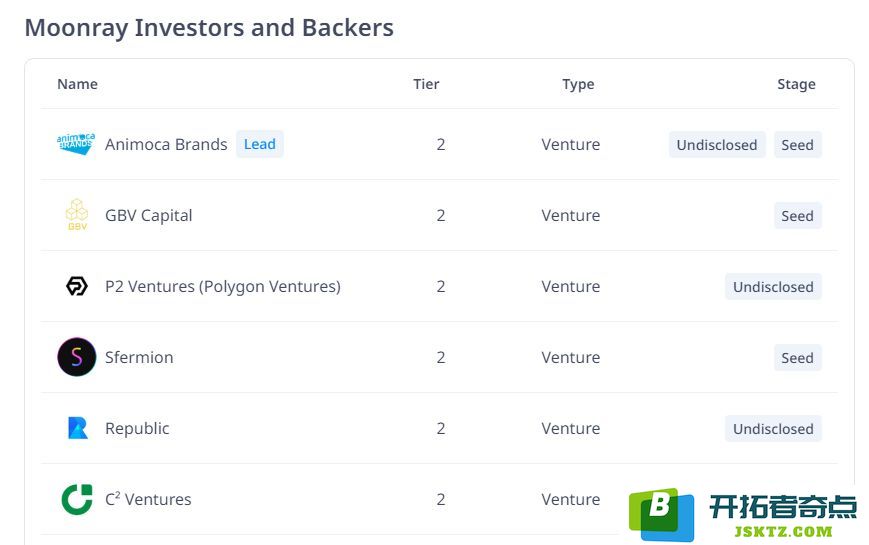
Task: Sort by the Stage column header
Action: click(796, 84)
